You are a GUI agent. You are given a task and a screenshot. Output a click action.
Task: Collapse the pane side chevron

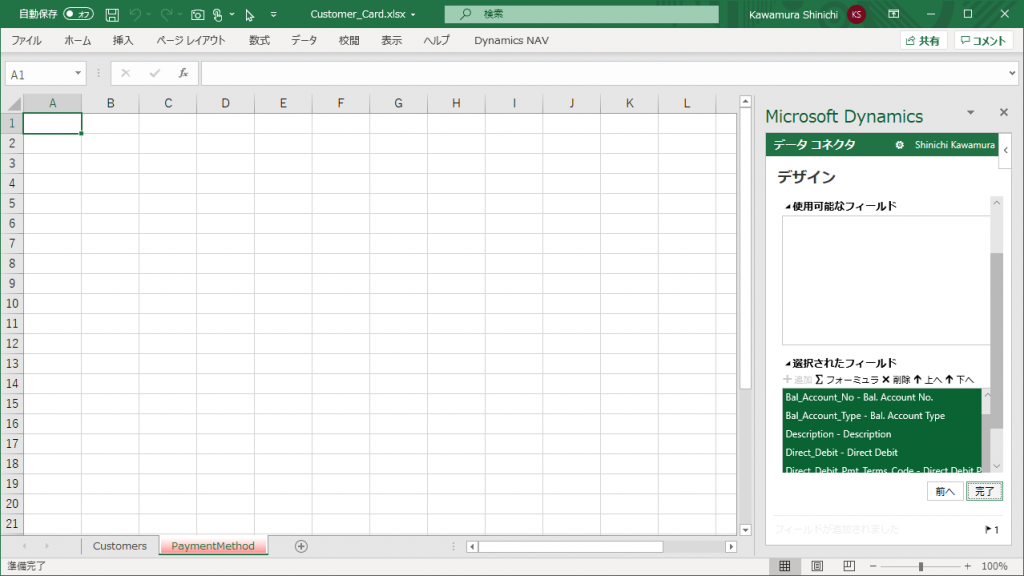[x=1006, y=150]
